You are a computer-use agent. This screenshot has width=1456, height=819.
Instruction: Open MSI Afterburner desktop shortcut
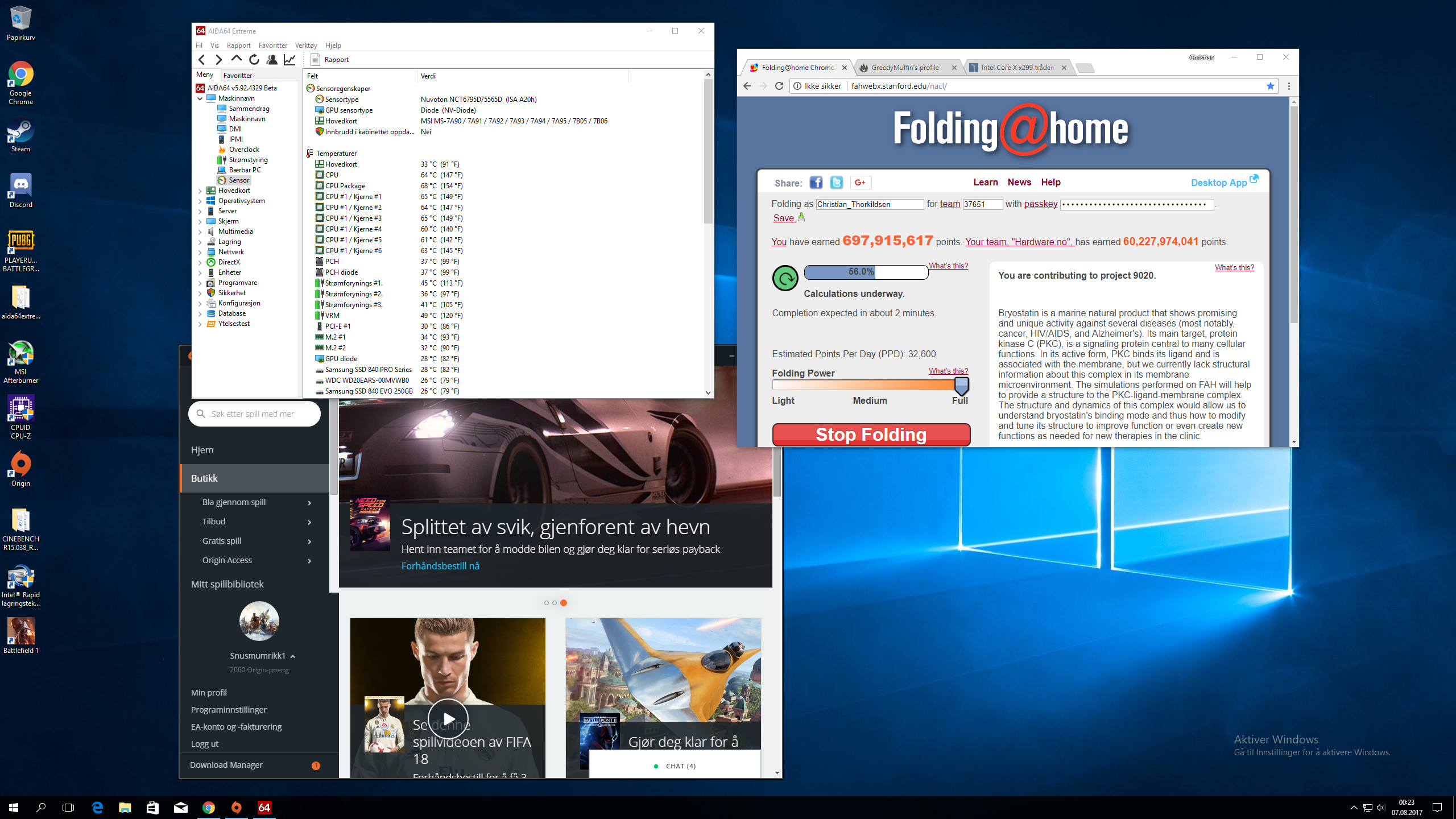tap(20, 362)
